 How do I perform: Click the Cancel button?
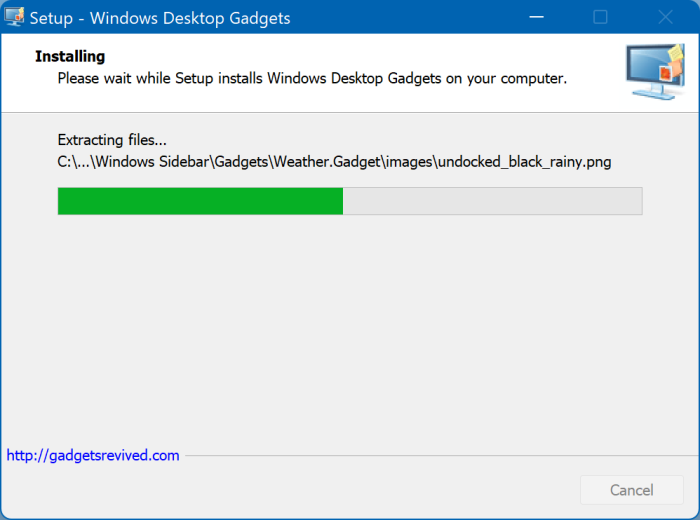[x=631, y=490]
